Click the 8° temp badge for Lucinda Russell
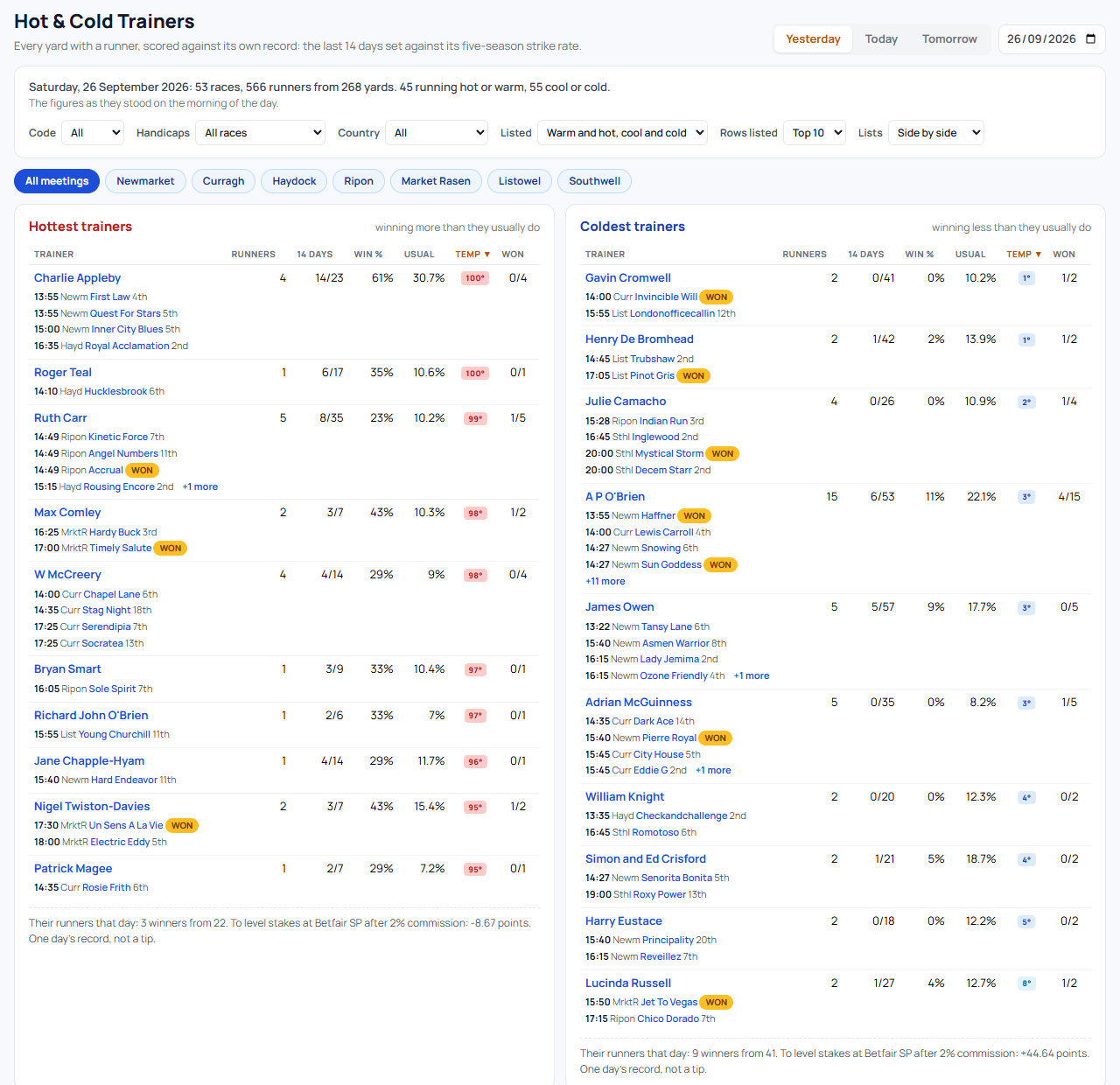The height and width of the screenshot is (1085, 1120). (1026, 984)
